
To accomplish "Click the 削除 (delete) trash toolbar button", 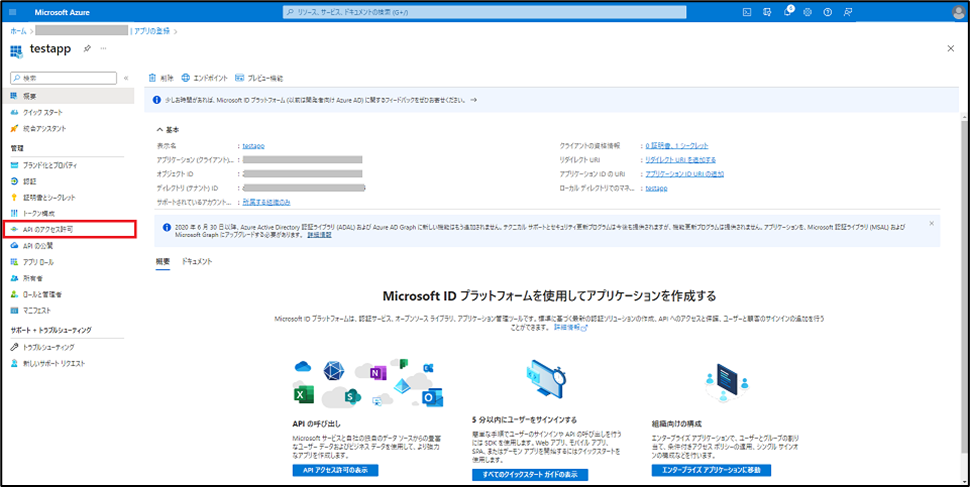I will (161, 78).
